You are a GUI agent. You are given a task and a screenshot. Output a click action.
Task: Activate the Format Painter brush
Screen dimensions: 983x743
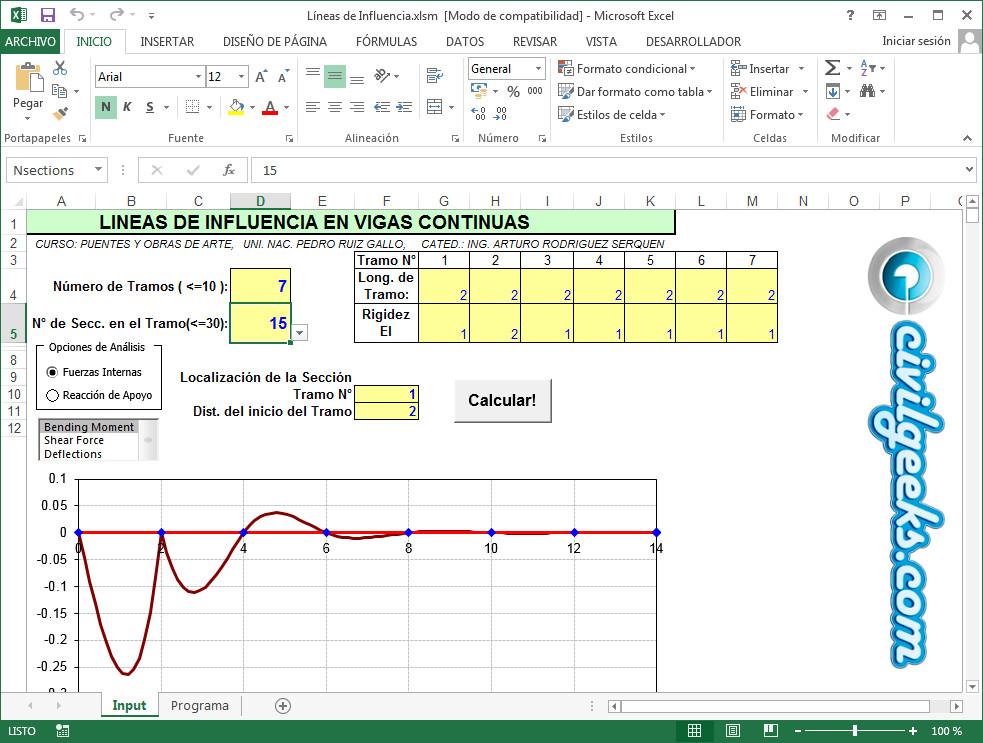click(x=60, y=114)
